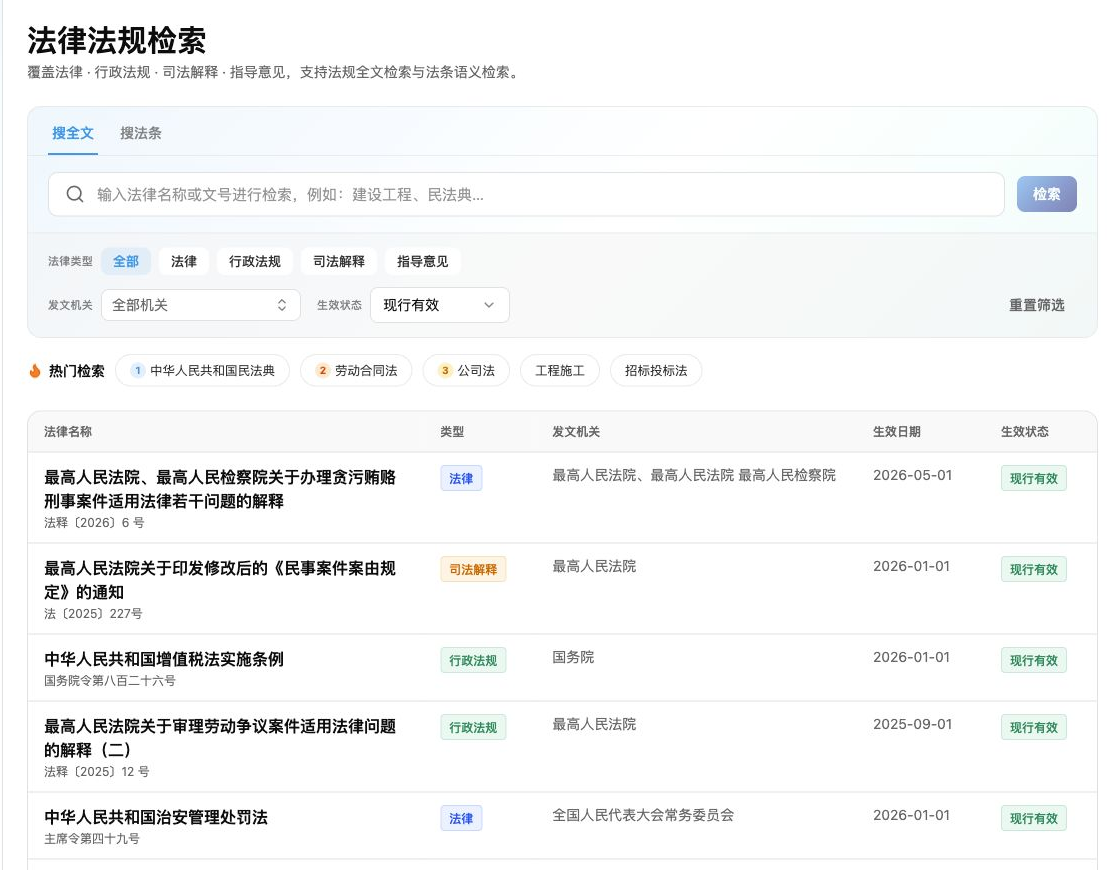Switch to the 搜全文 tab
The height and width of the screenshot is (870, 1115).
click(x=73, y=133)
